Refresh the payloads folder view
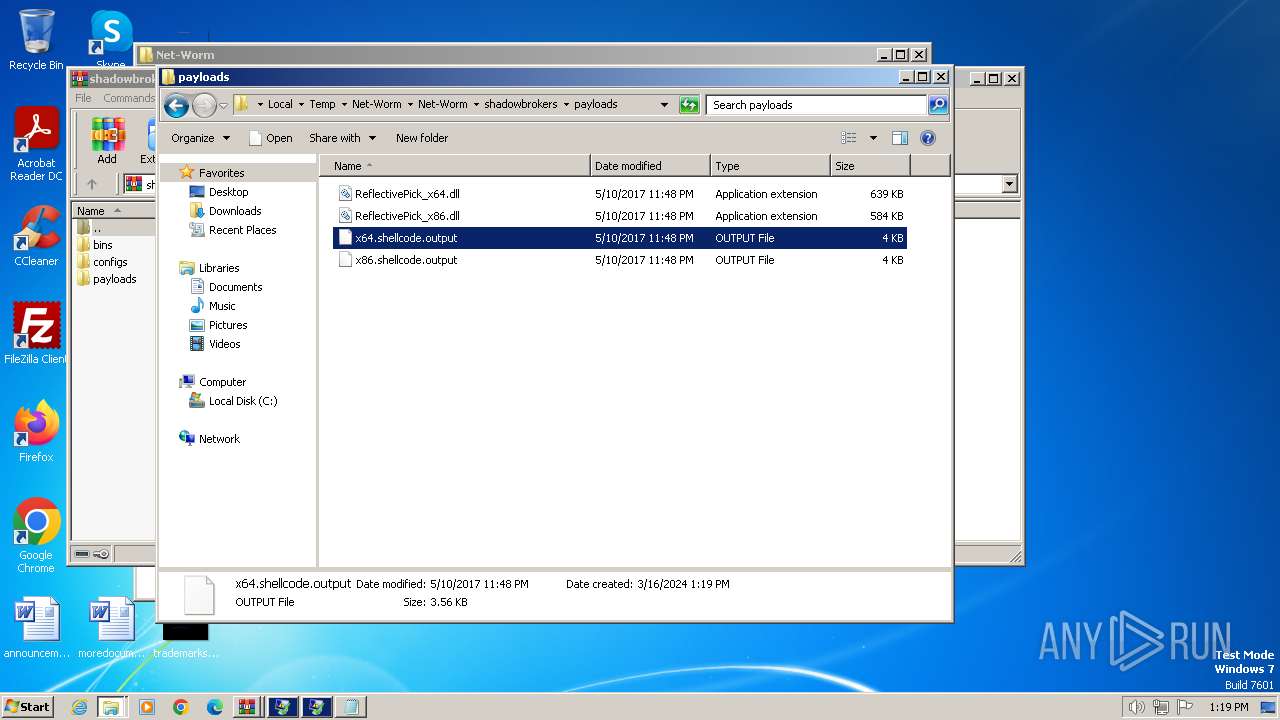This screenshot has width=1280, height=720. tap(689, 104)
